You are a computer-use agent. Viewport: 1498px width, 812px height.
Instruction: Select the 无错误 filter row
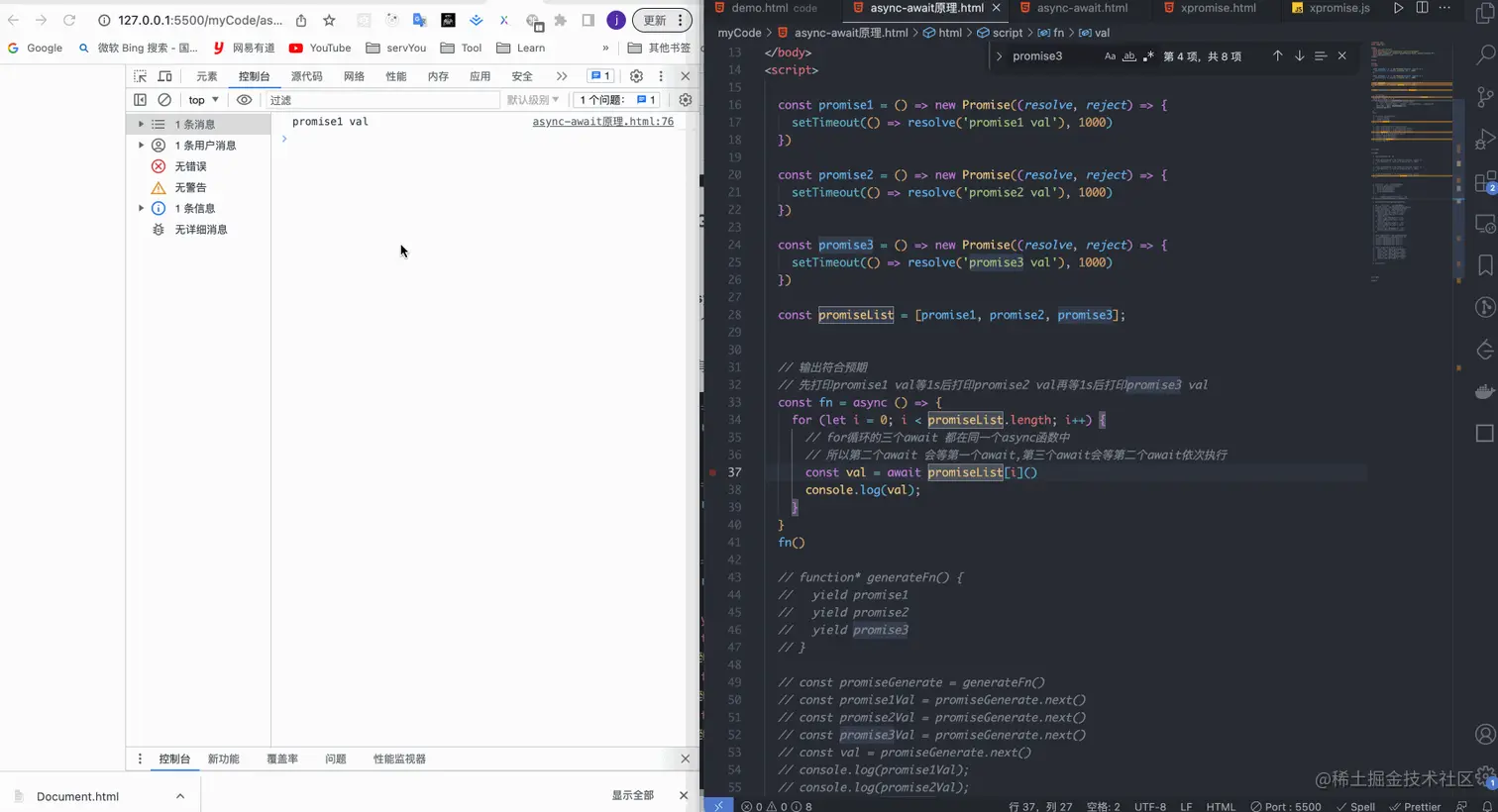coord(198,166)
